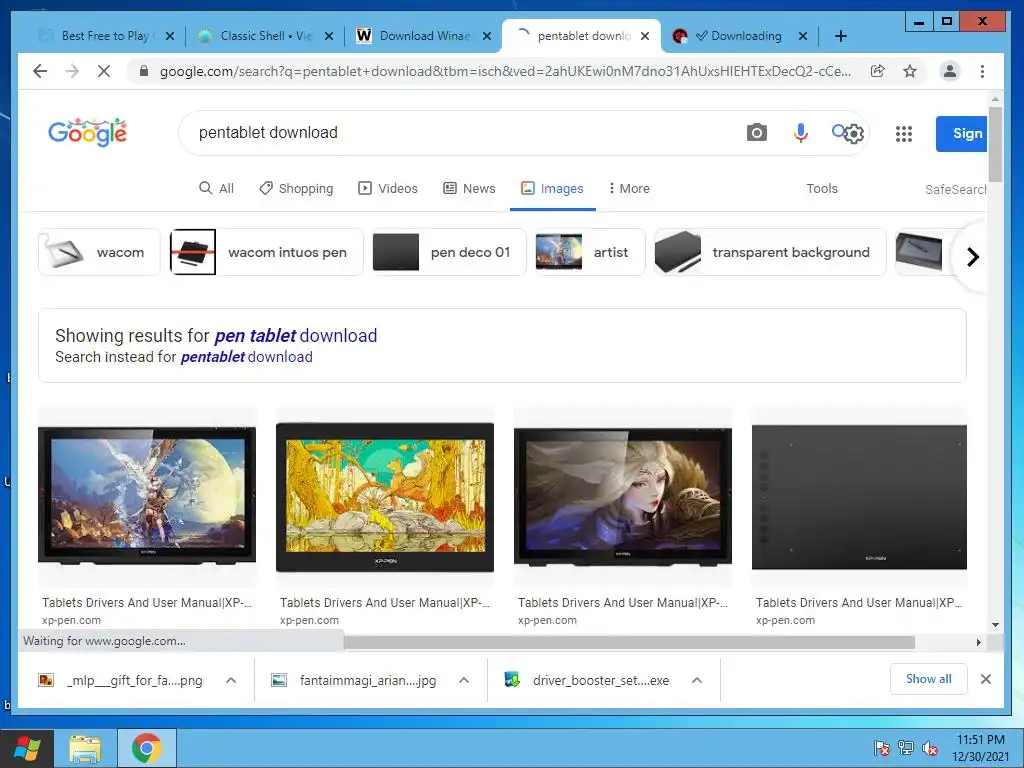This screenshot has width=1024, height=768.
Task: Stop loading the page
Action: (x=104, y=71)
